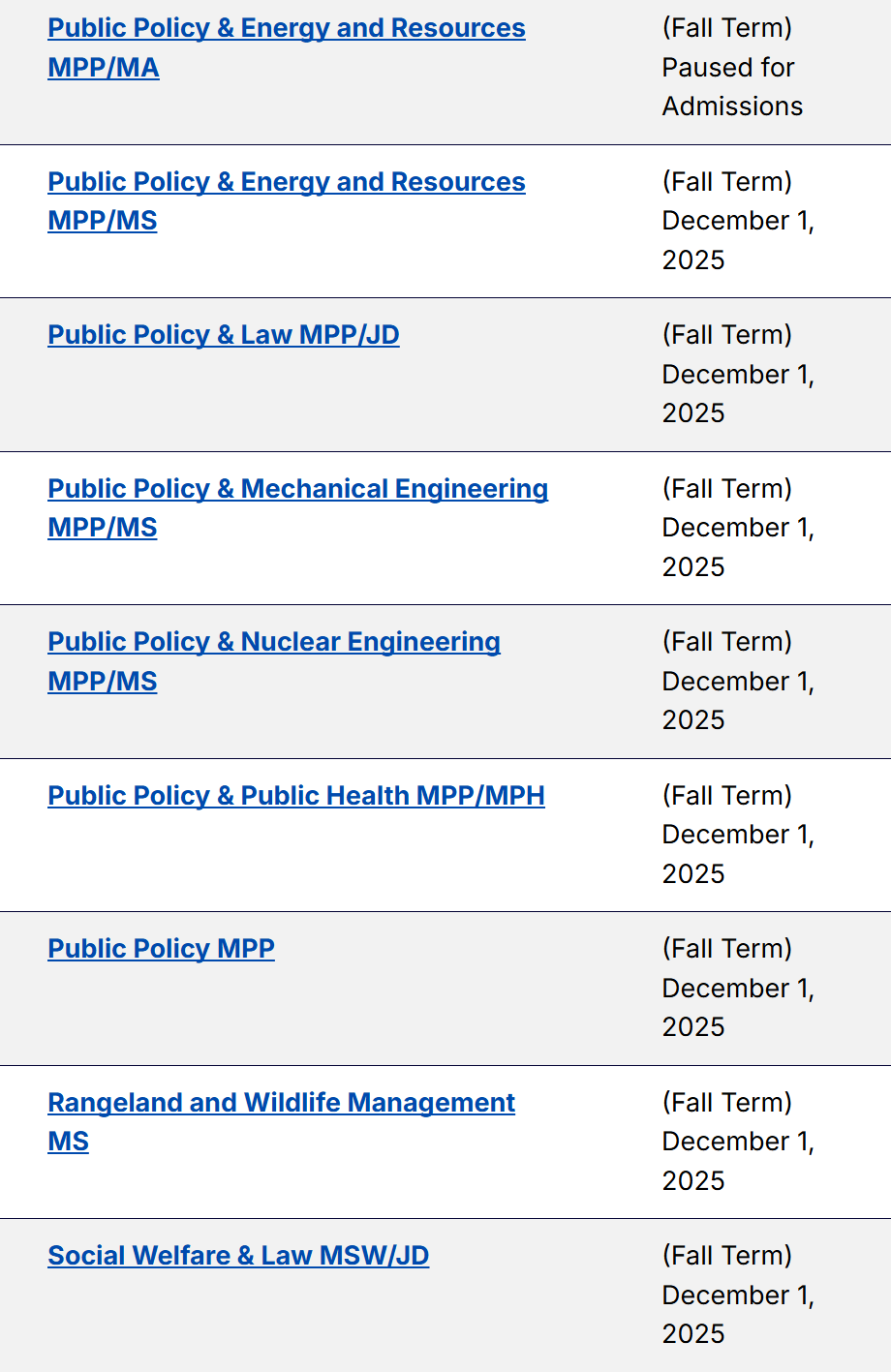
Task: Open the Public Policy & Law MPP/JD link
Action: click(x=223, y=335)
